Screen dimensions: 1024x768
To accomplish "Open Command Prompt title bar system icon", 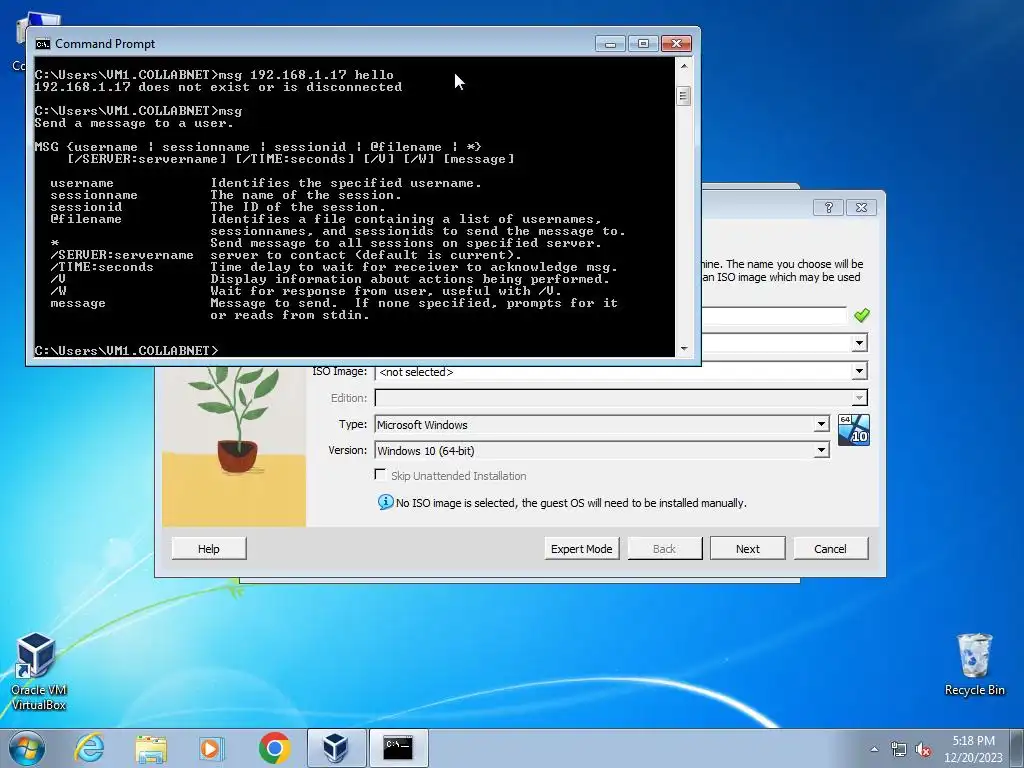I will (42, 44).
